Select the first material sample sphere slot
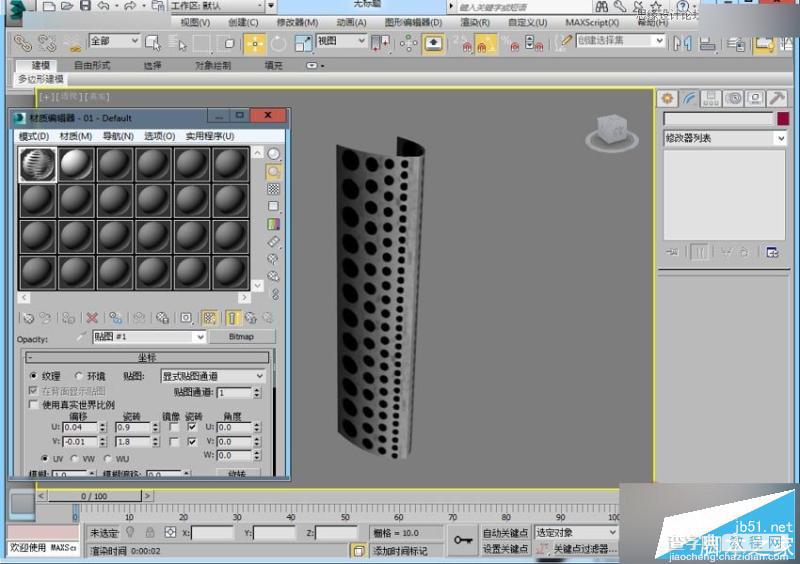 (37, 164)
